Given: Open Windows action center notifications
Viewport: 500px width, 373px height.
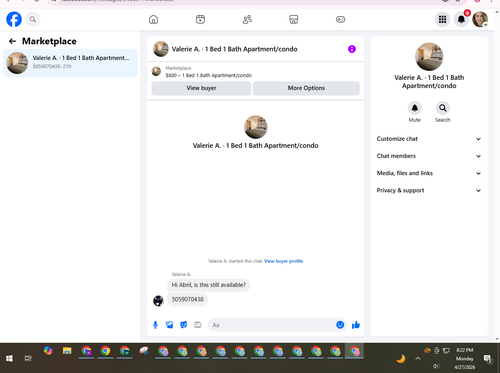Looking at the screenshot, I should point(488,359).
